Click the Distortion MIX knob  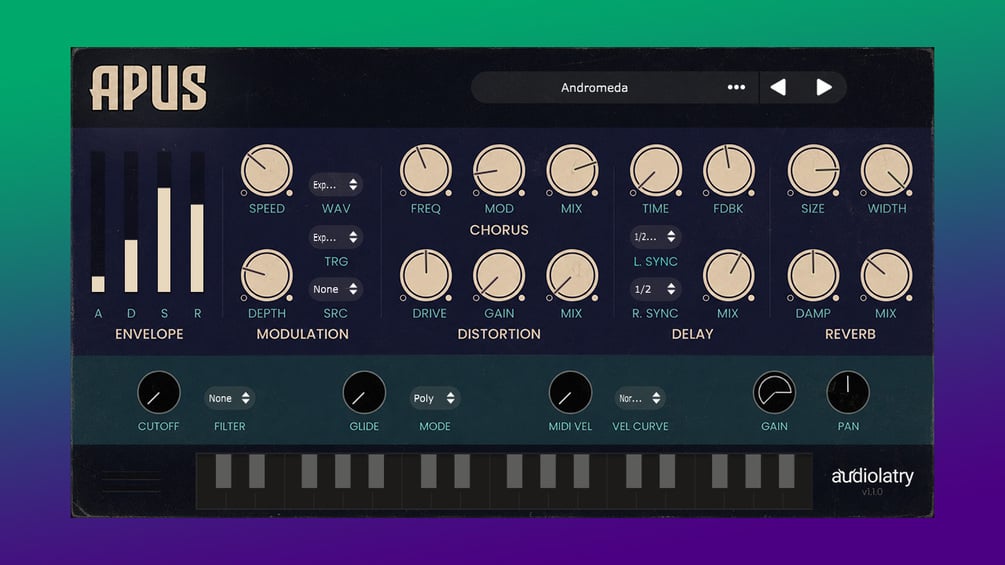tap(572, 275)
